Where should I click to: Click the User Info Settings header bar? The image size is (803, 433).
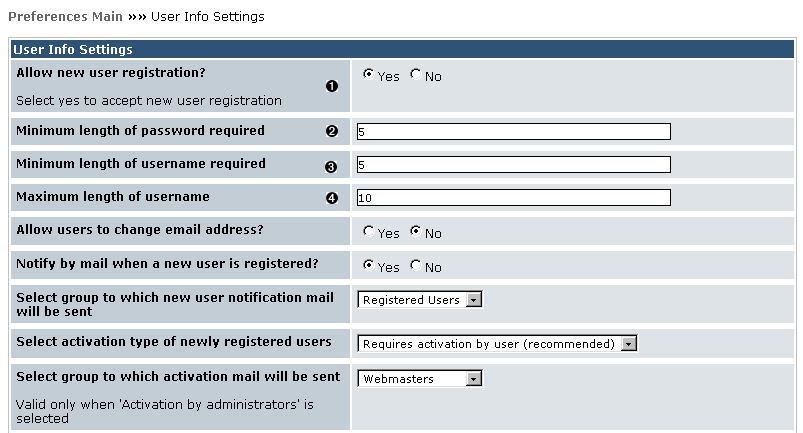(400, 49)
